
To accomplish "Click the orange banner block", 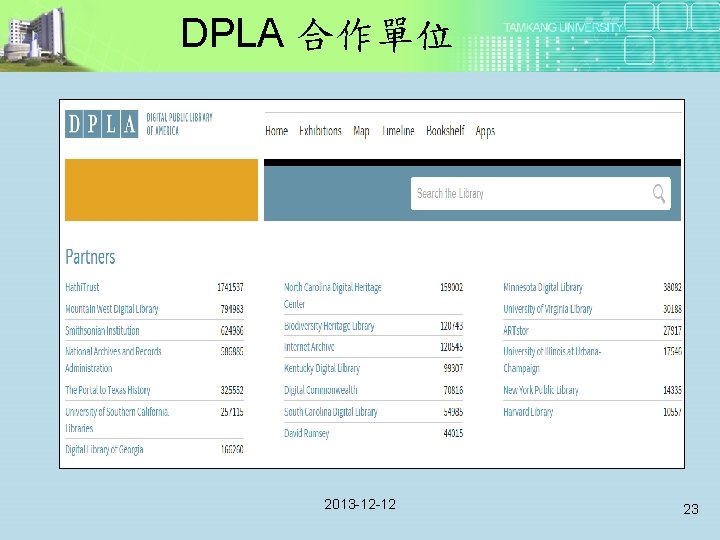I will pos(161,190).
